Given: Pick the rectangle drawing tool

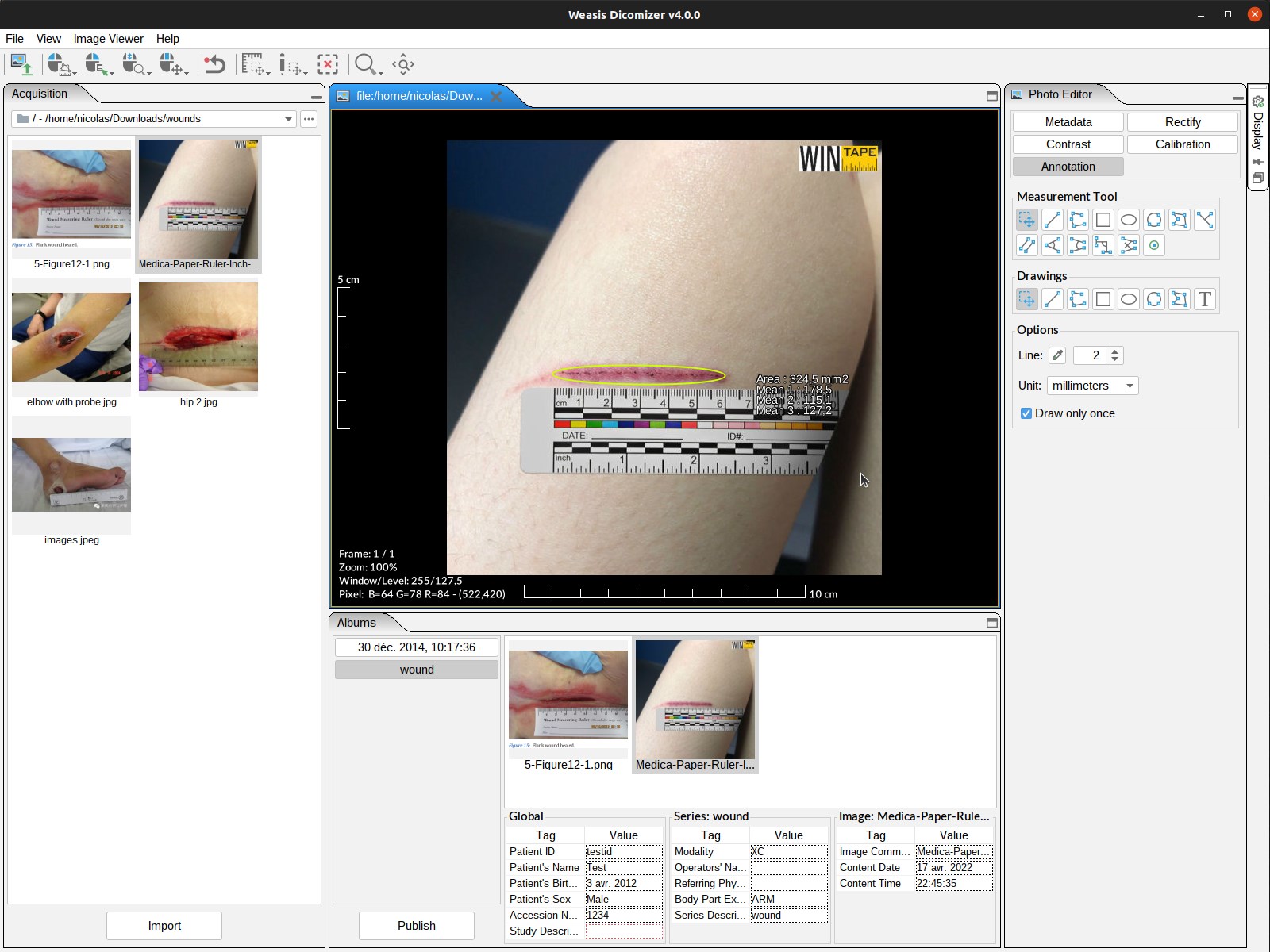Looking at the screenshot, I should click(1103, 299).
